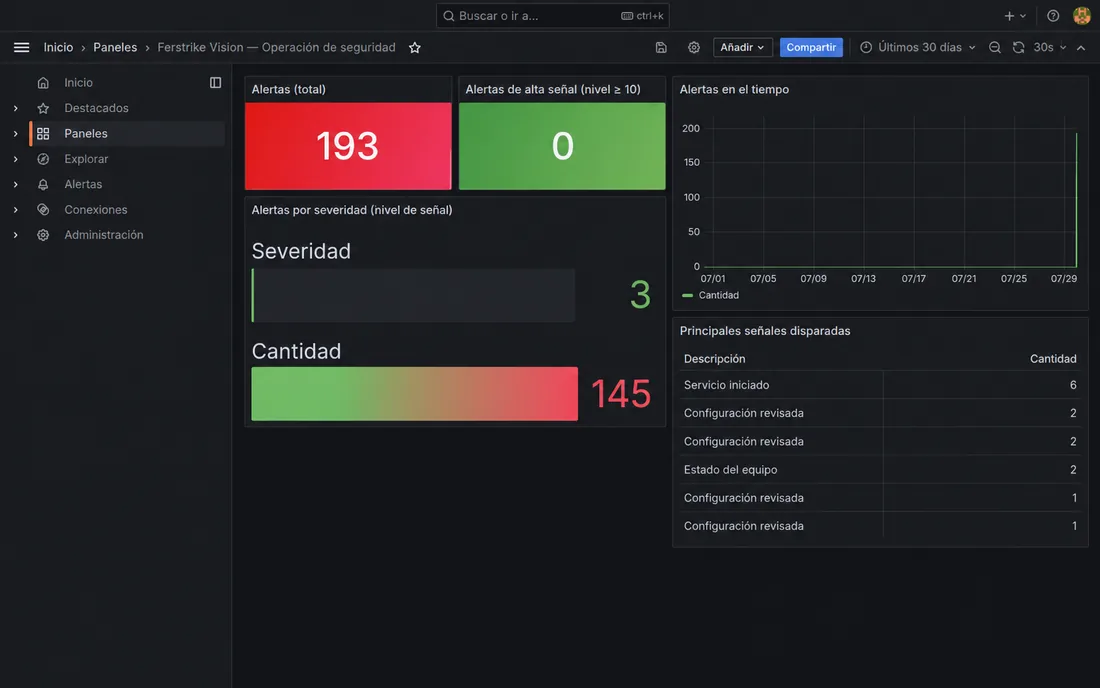The image size is (1100, 688).
Task: Click the Paneles grid icon
Action: click(43, 133)
